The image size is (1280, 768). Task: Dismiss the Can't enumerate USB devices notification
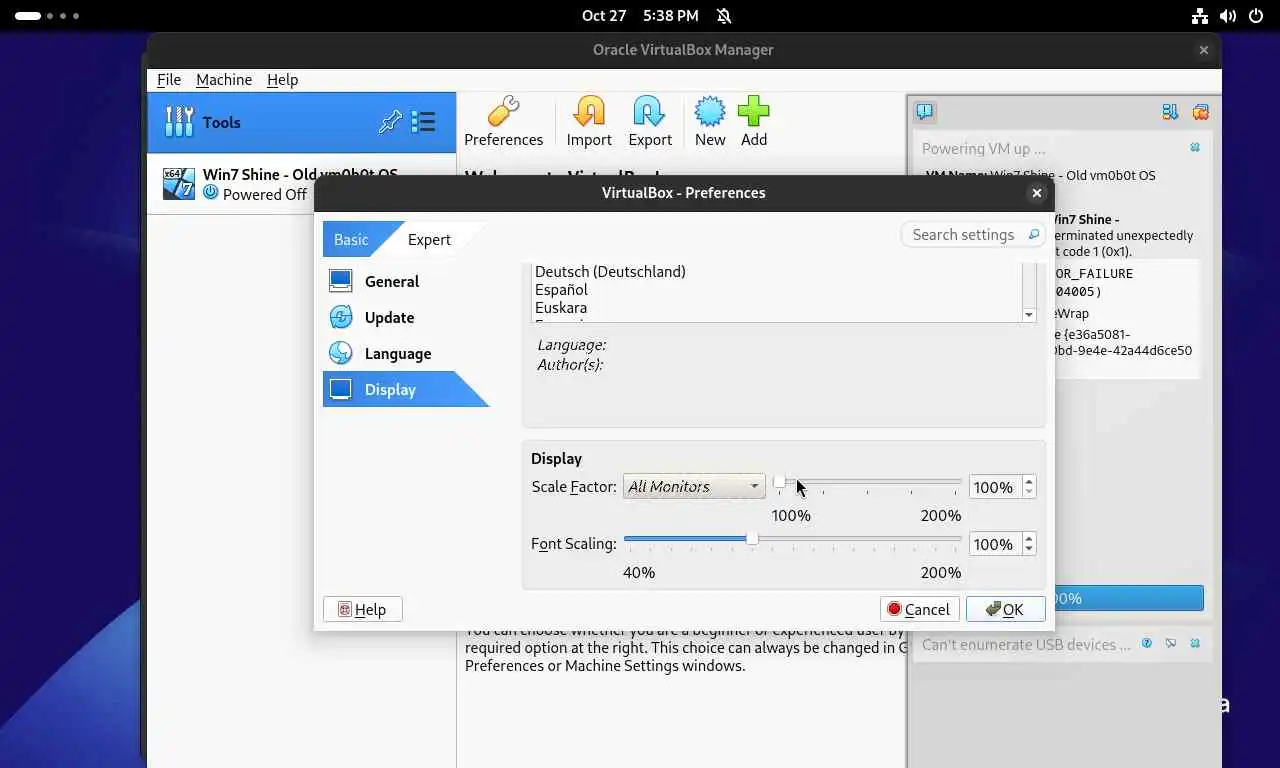[x=1194, y=644]
